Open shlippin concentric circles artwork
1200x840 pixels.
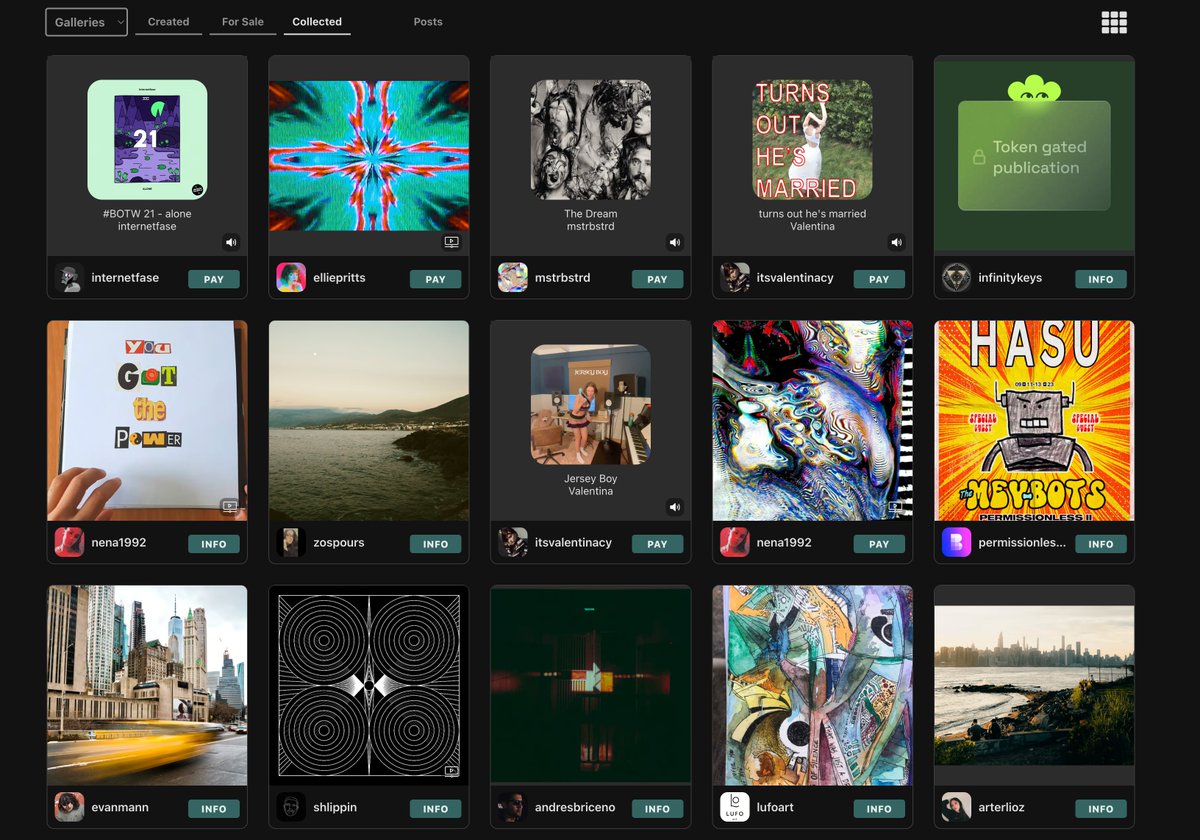[369, 685]
